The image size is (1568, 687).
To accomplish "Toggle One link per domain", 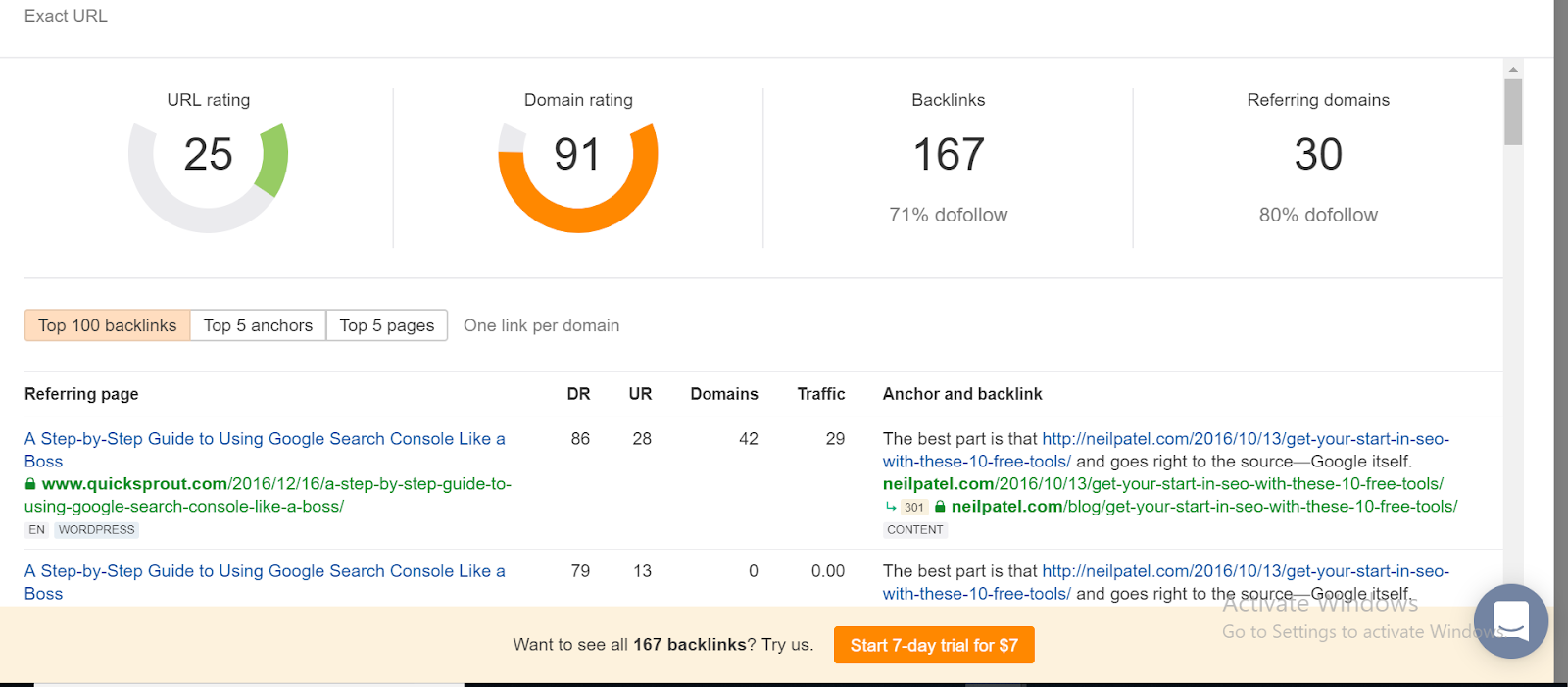I will tap(541, 325).
